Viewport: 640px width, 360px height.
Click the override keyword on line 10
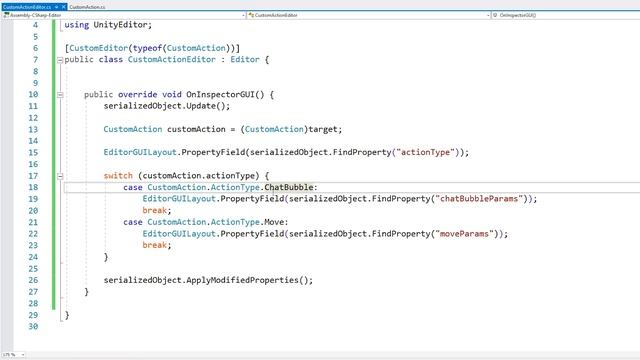[x=138, y=94]
